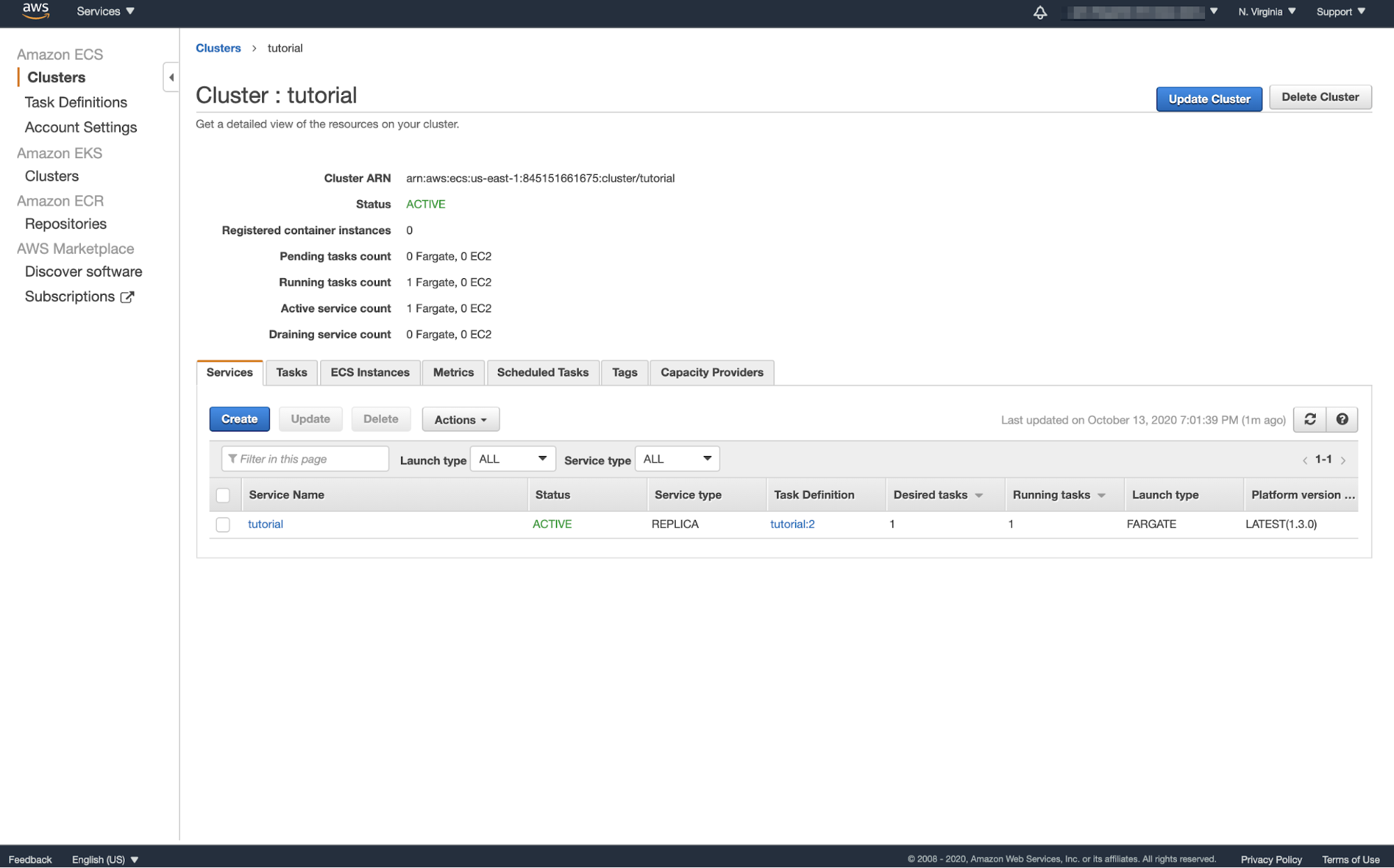Click the Subscriptions external link icon
Screen dimensions: 1394x868
(127, 297)
